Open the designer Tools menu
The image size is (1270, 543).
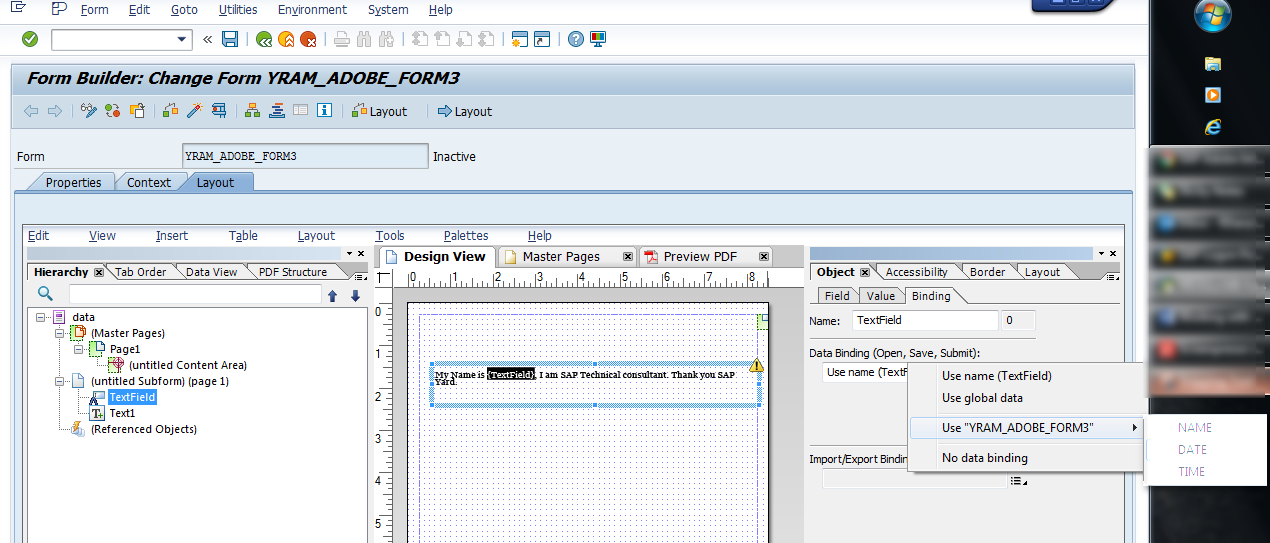point(390,236)
